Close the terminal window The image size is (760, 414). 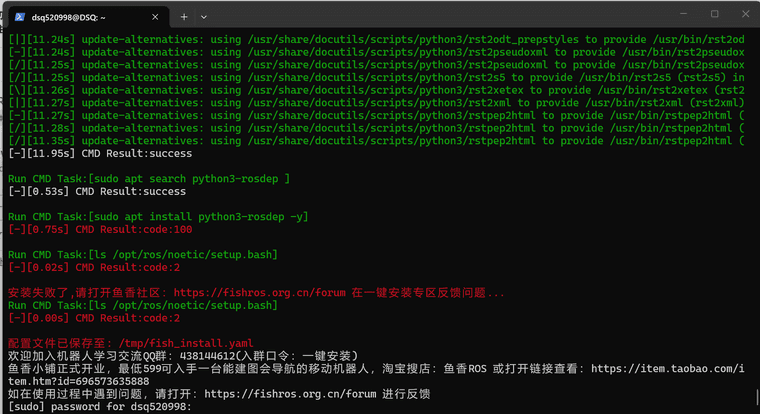click(745, 14)
